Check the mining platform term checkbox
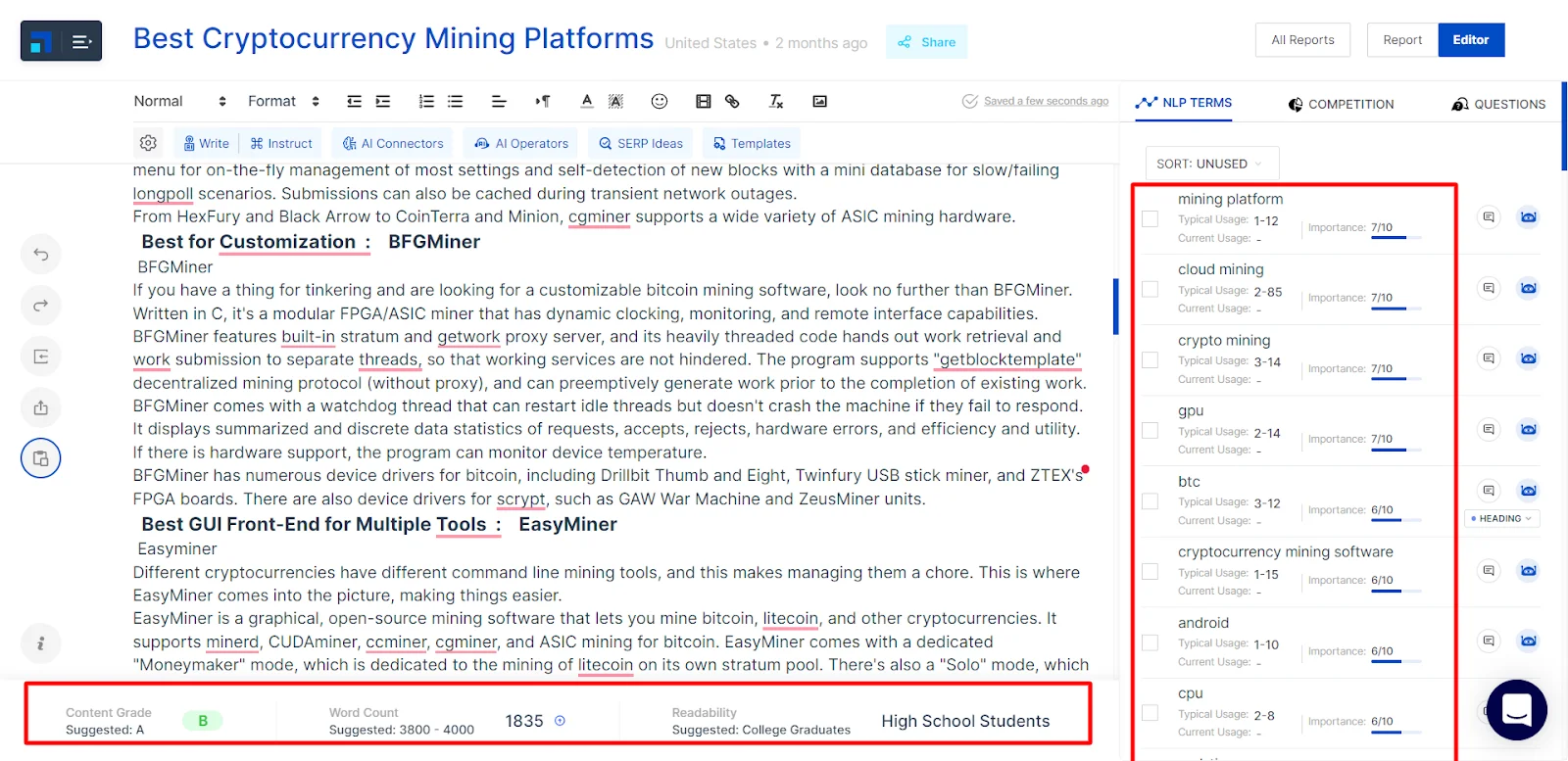Screen dimensions: 1568x761 pos(1151,218)
